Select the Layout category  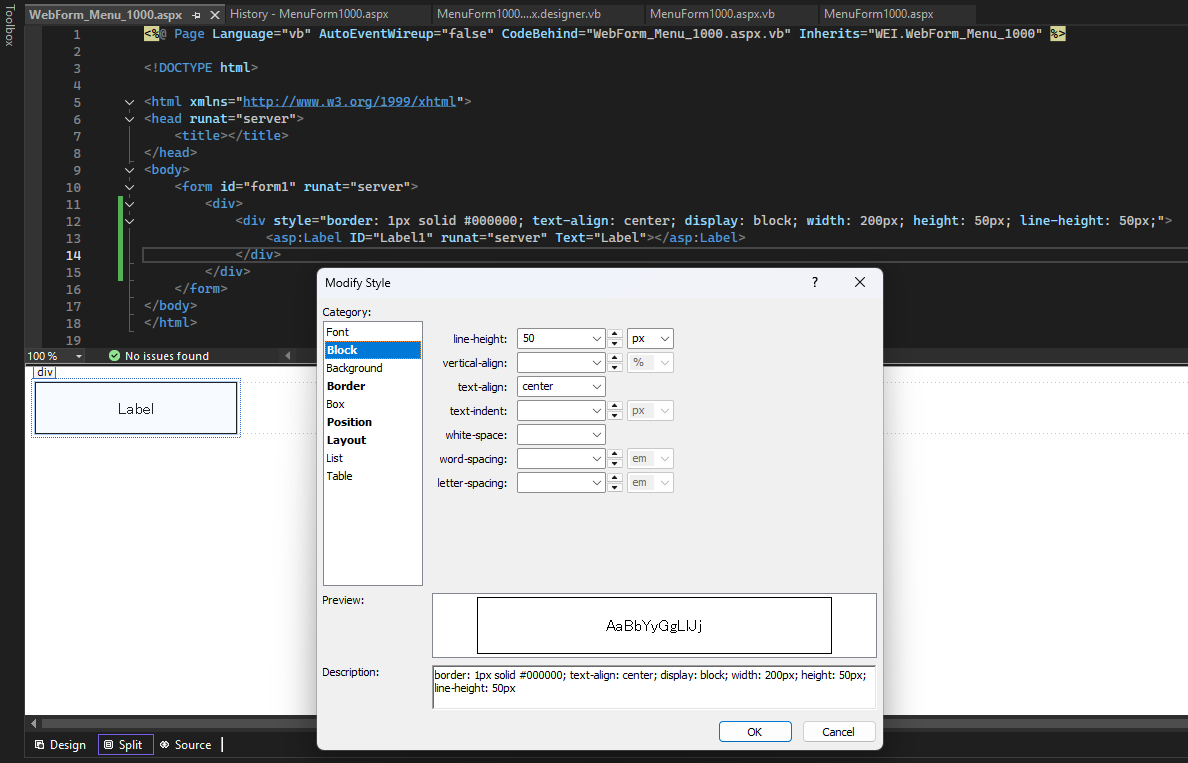[x=372, y=440]
